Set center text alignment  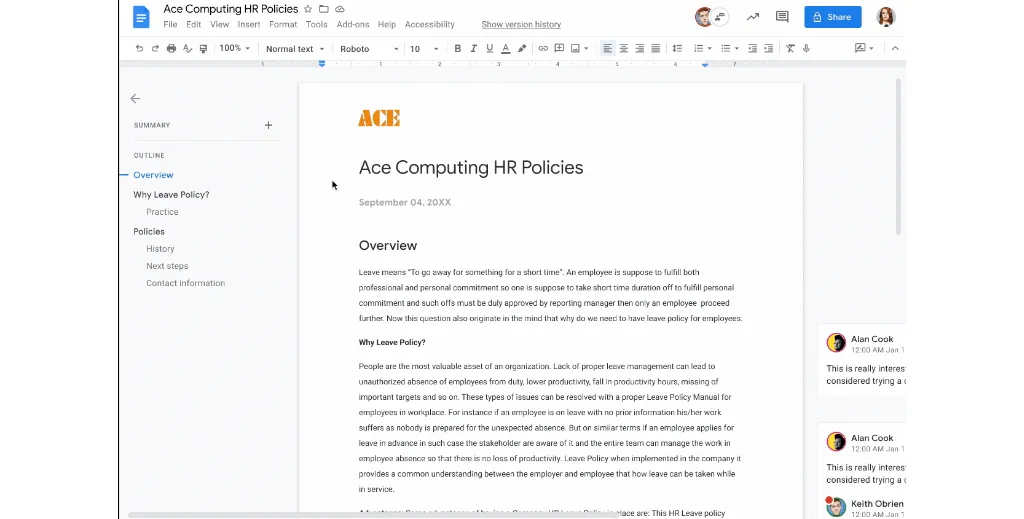click(x=624, y=48)
